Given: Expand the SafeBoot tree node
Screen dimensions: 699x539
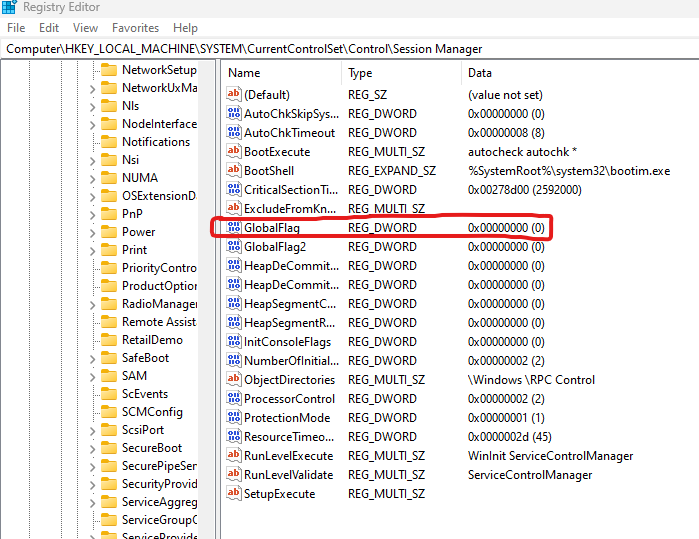Looking at the screenshot, I should click(92, 359).
